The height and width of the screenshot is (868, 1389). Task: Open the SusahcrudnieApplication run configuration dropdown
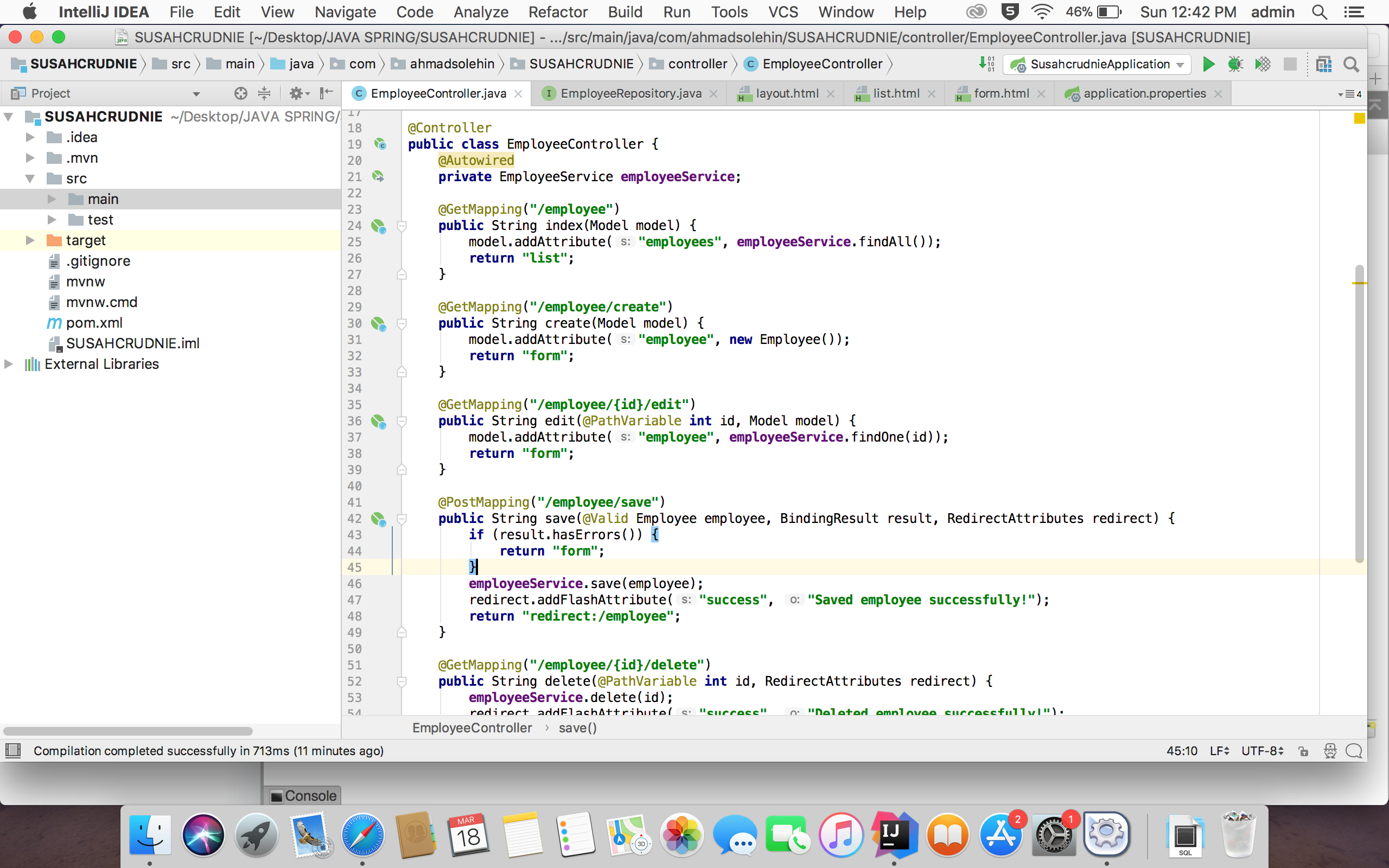tap(1096, 63)
